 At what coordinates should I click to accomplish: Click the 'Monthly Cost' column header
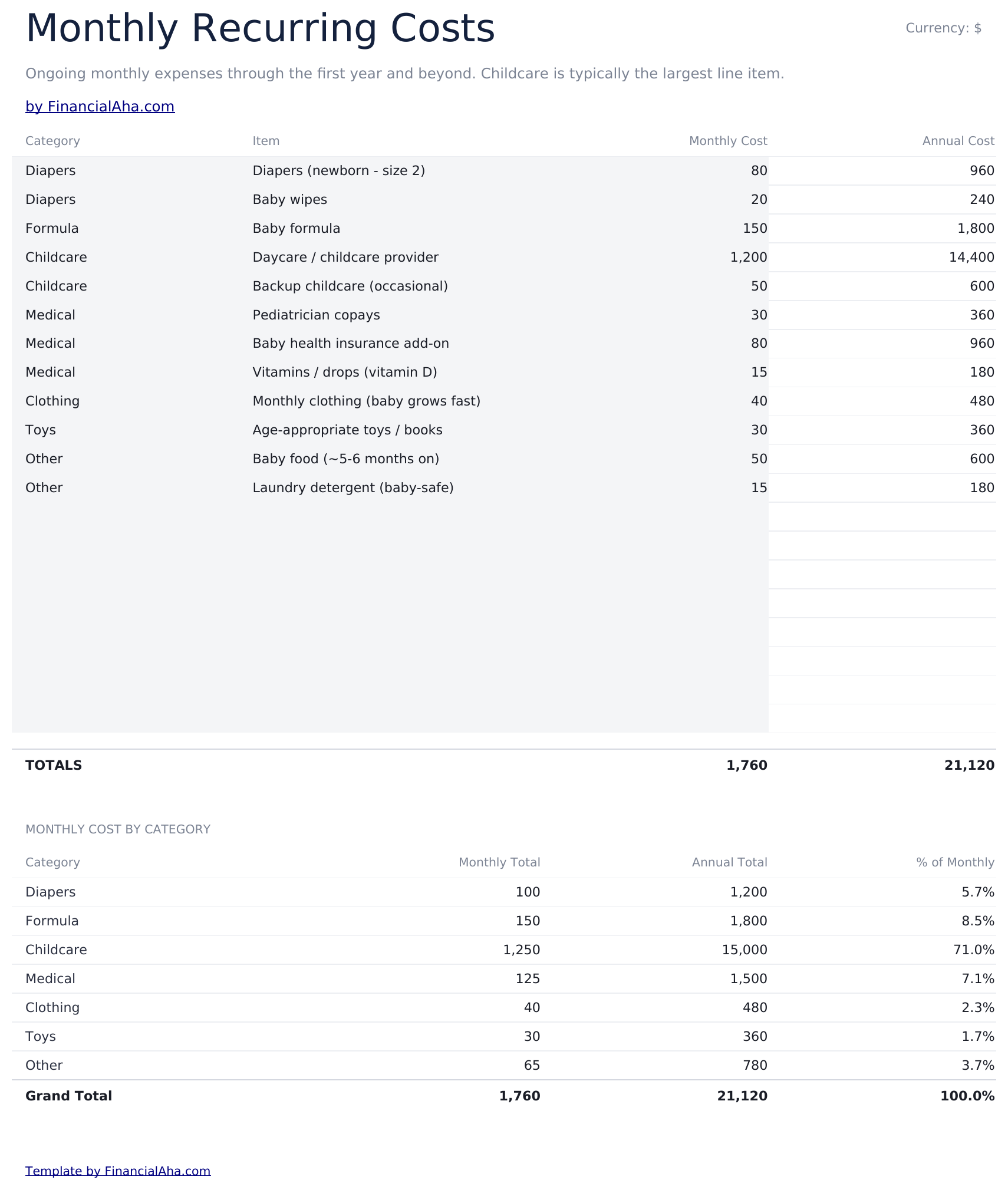coord(728,141)
